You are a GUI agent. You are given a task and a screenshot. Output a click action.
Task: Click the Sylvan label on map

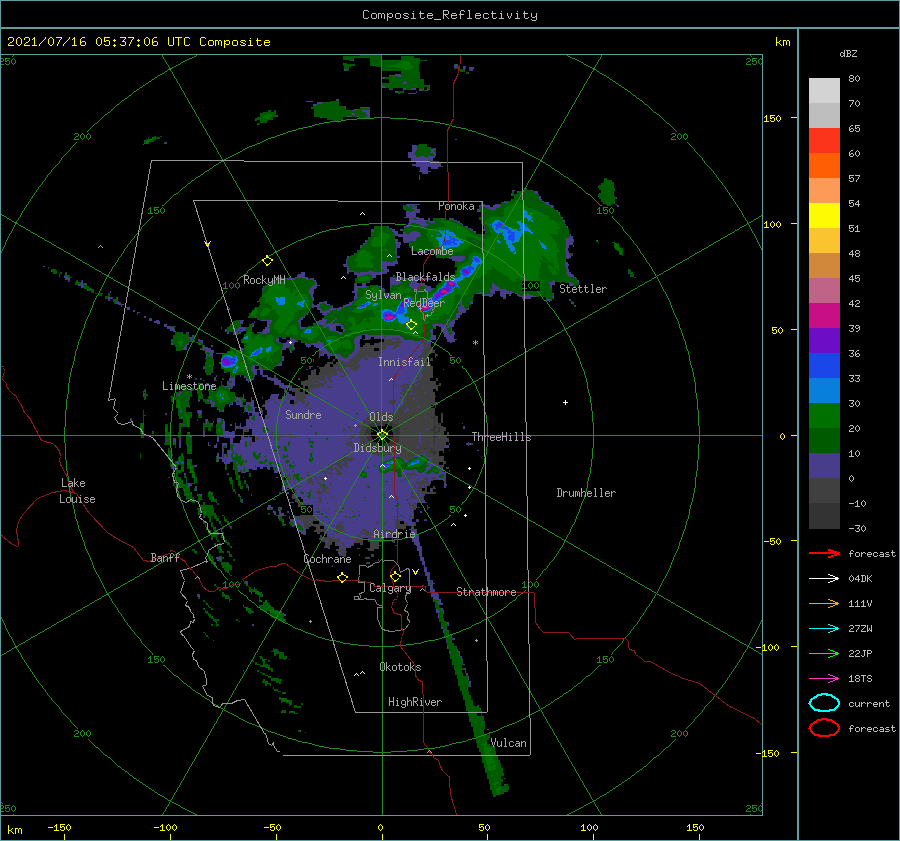[383, 295]
